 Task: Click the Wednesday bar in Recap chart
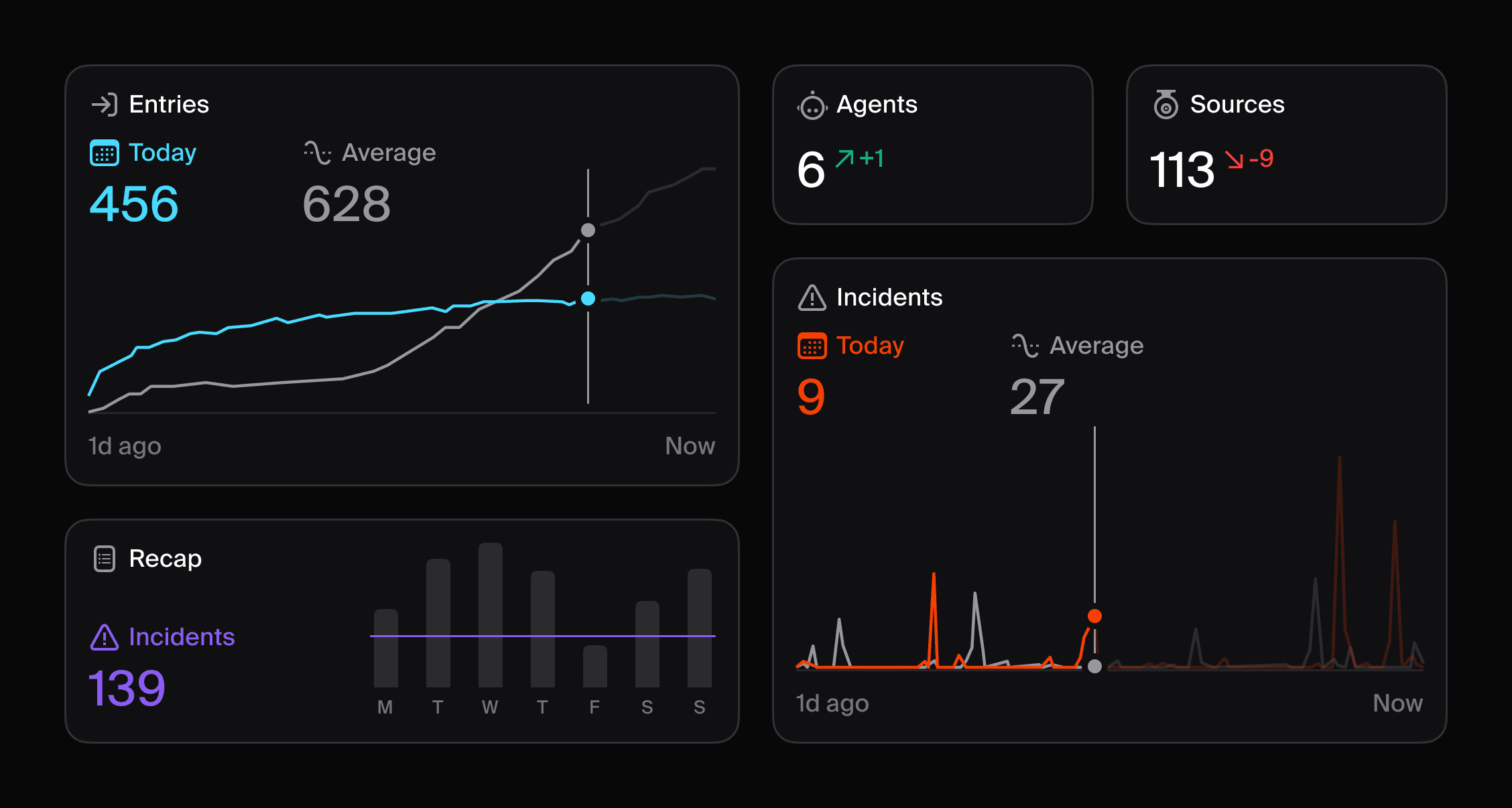point(490,615)
